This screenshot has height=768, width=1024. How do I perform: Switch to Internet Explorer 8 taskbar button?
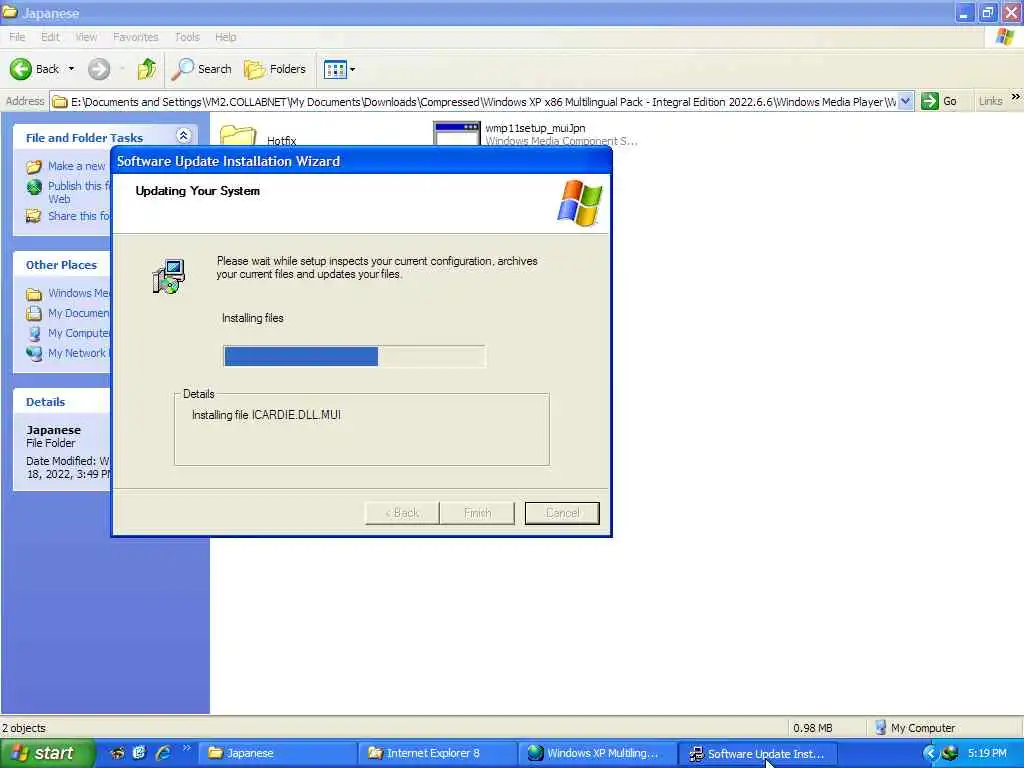(x=438, y=754)
